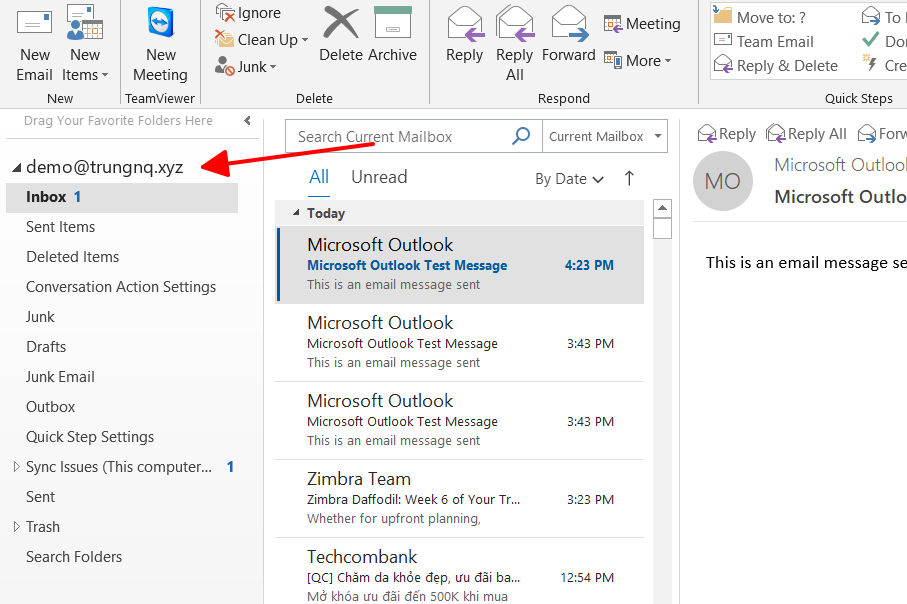Collapse the folder pane arrow
The image size is (907, 604).
click(247, 120)
